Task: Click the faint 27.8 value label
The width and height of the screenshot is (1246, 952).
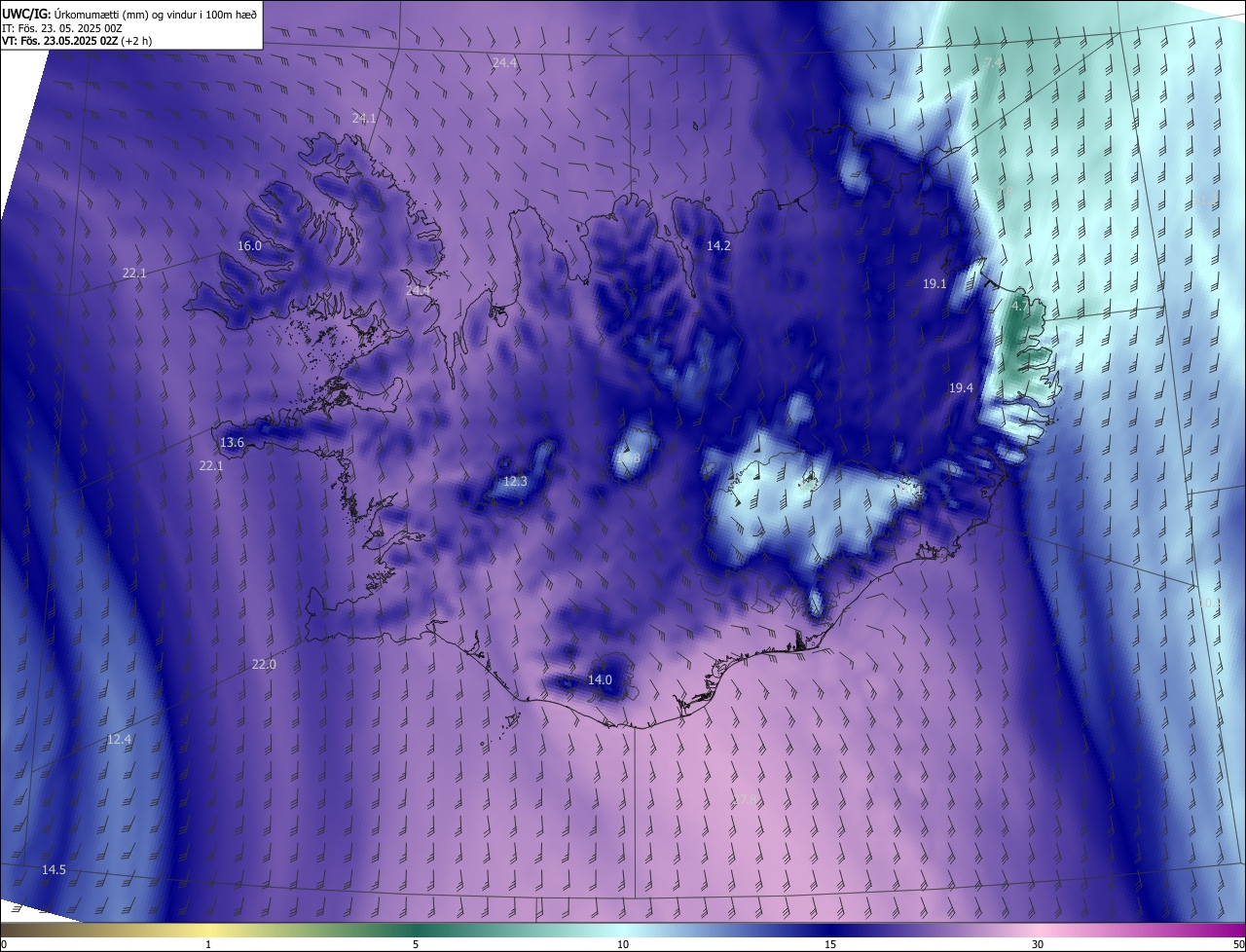Action: pos(745,800)
